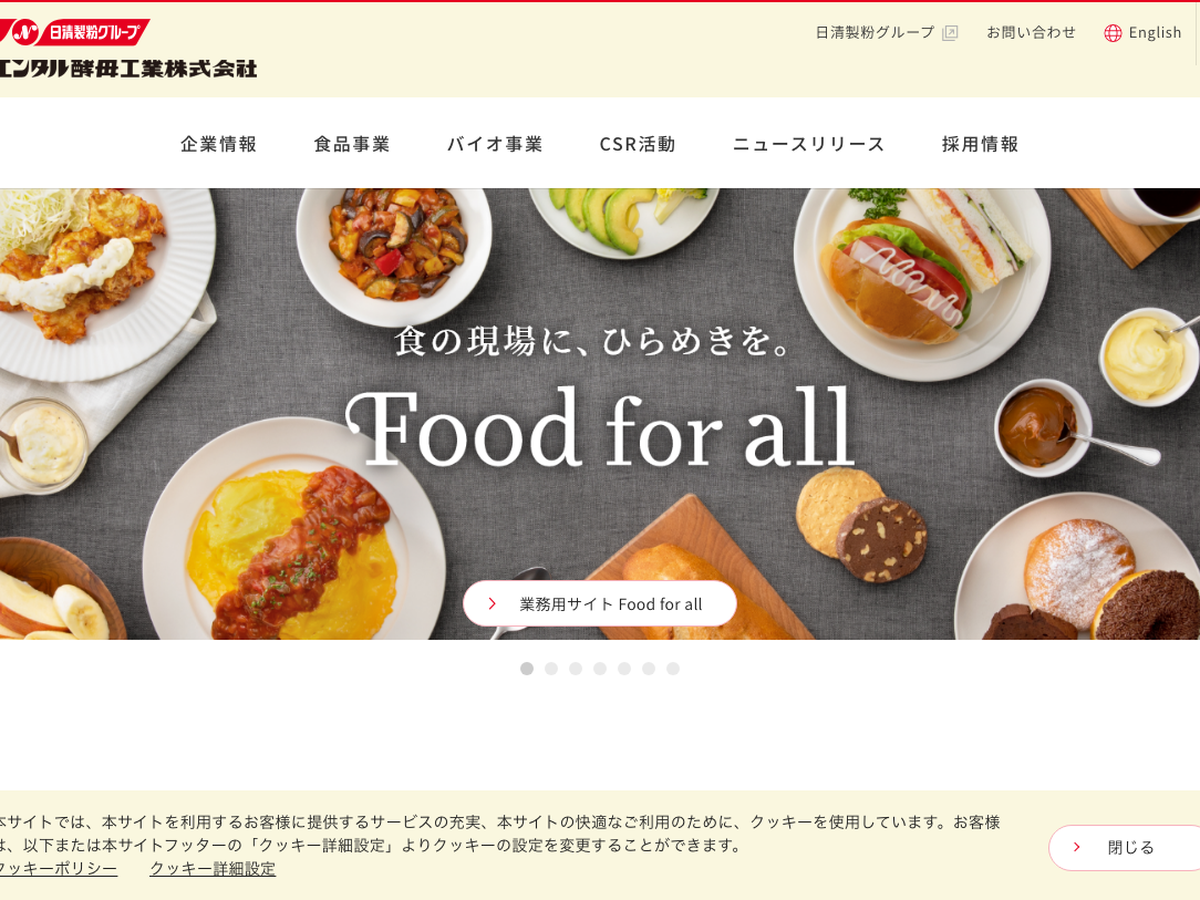Open the クッキーポリシー link
The height and width of the screenshot is (900, 1200).
(x=57, y=868)
